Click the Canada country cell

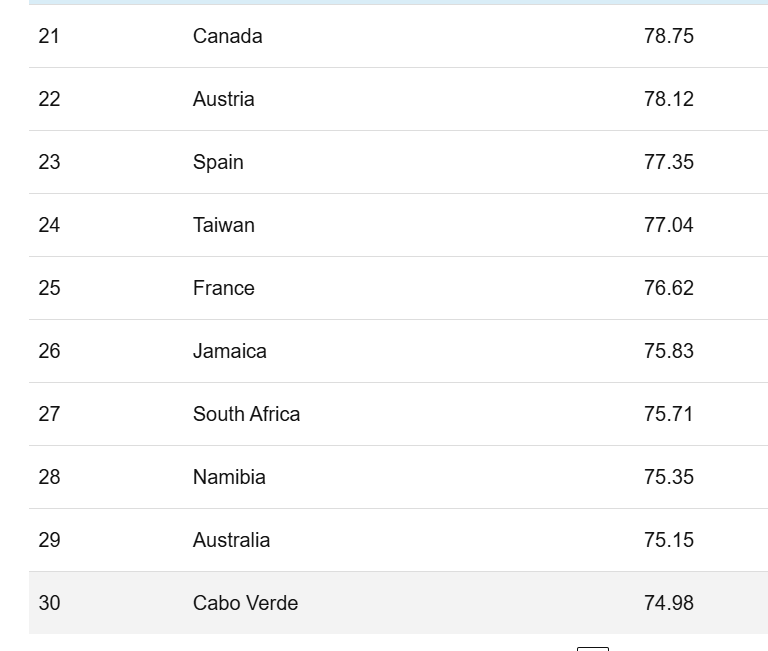(x=228, y=36)
